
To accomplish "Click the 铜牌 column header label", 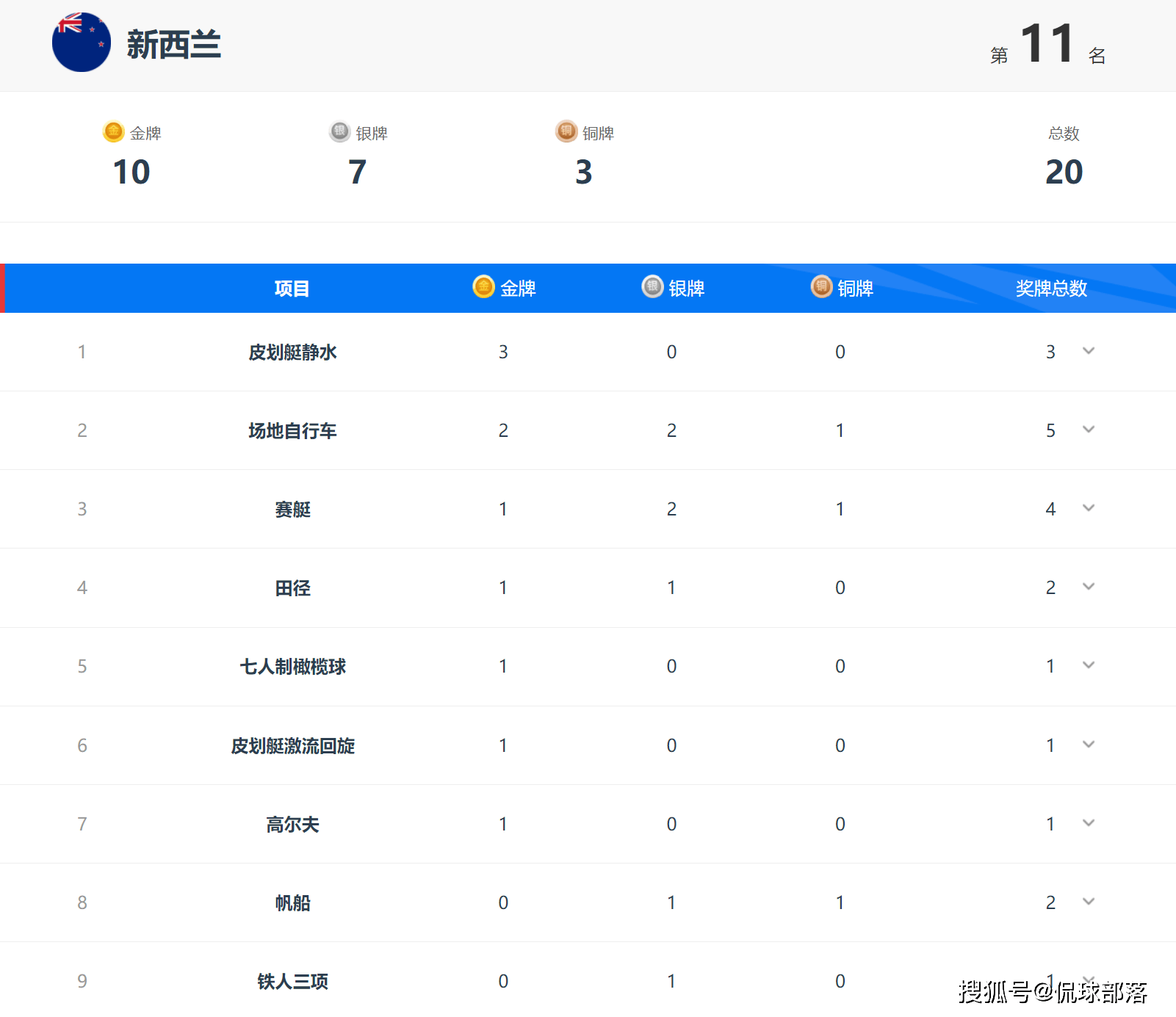I will tap(856, 289).
